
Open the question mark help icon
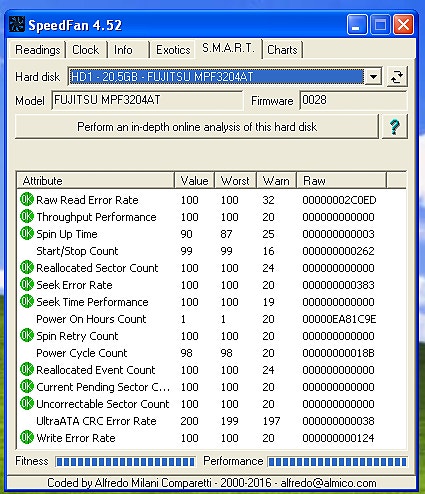click(x=394, y=127)
